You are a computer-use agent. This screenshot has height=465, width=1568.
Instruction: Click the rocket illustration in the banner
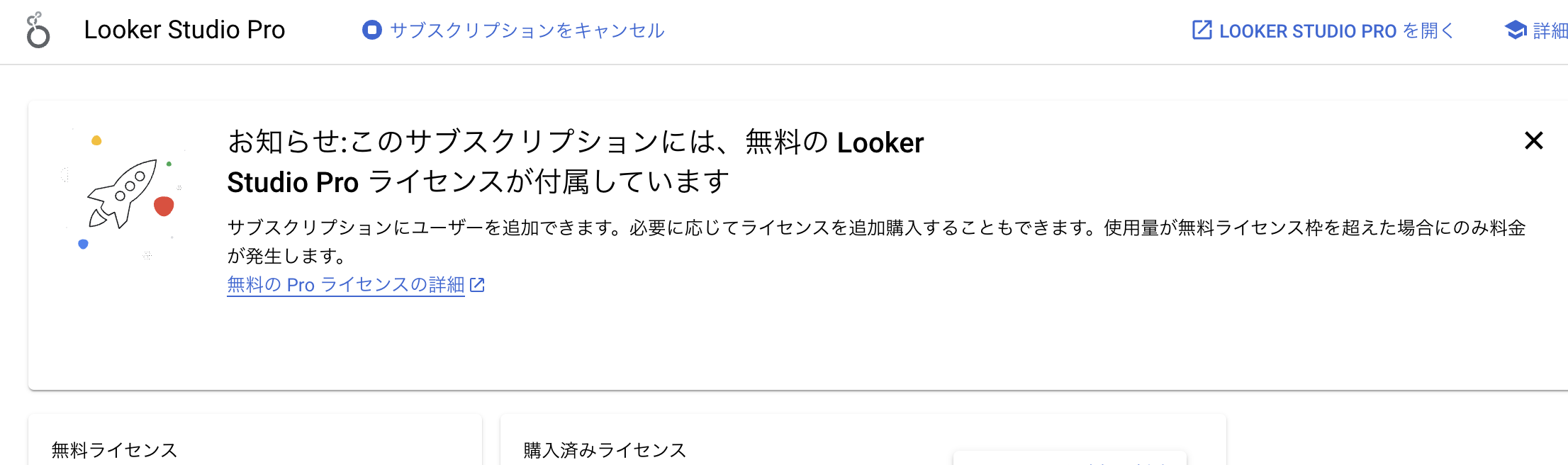122,194
